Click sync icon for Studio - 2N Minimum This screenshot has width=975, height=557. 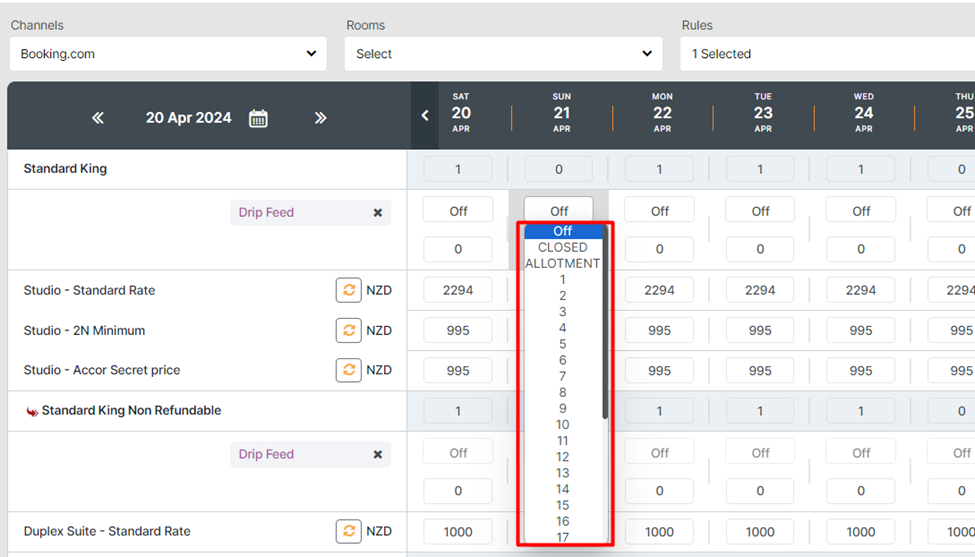tap(348, 330)
